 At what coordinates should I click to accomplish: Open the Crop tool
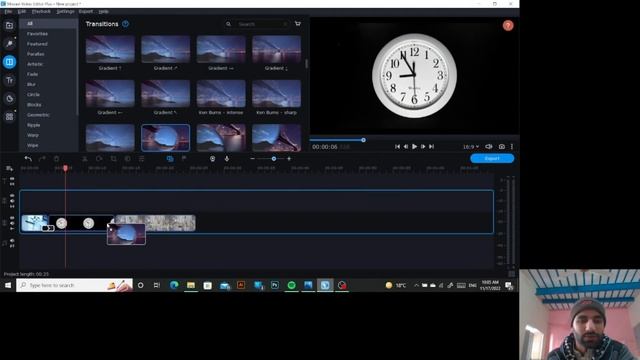pyautogui.click(x=113, y=158)
